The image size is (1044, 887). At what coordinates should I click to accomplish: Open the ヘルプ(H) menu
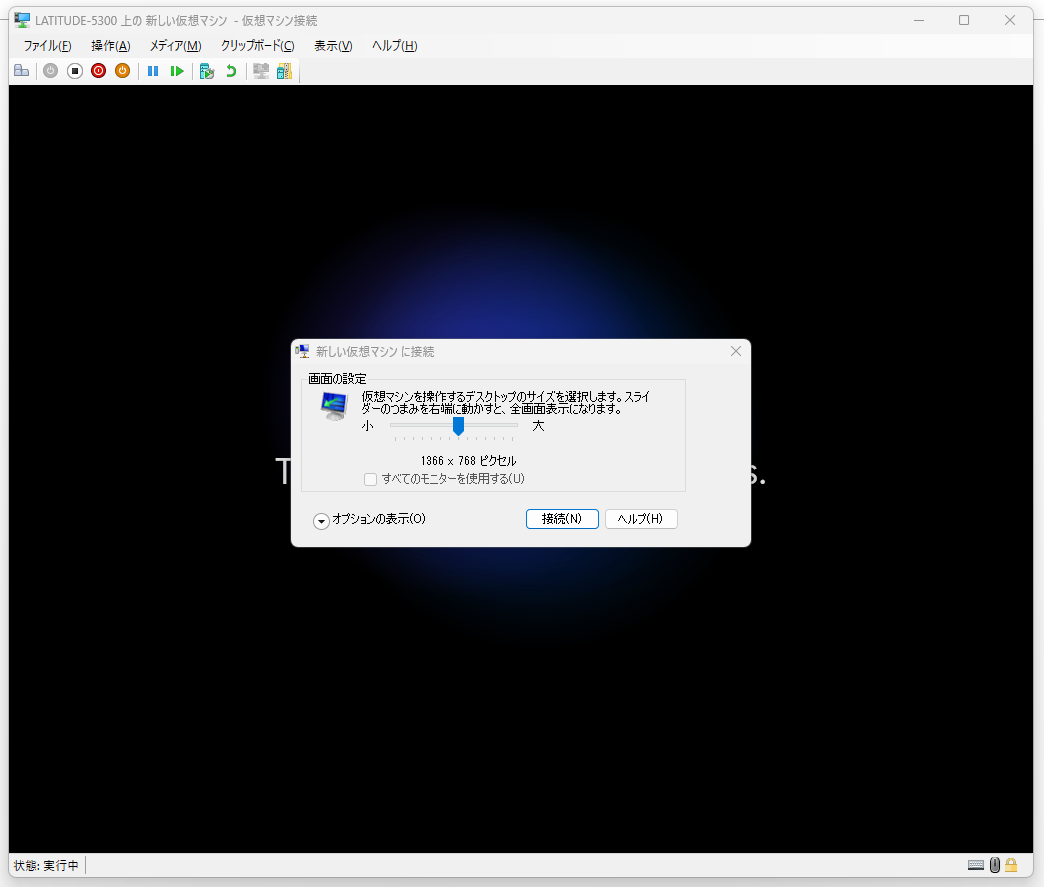coord(395,46)
